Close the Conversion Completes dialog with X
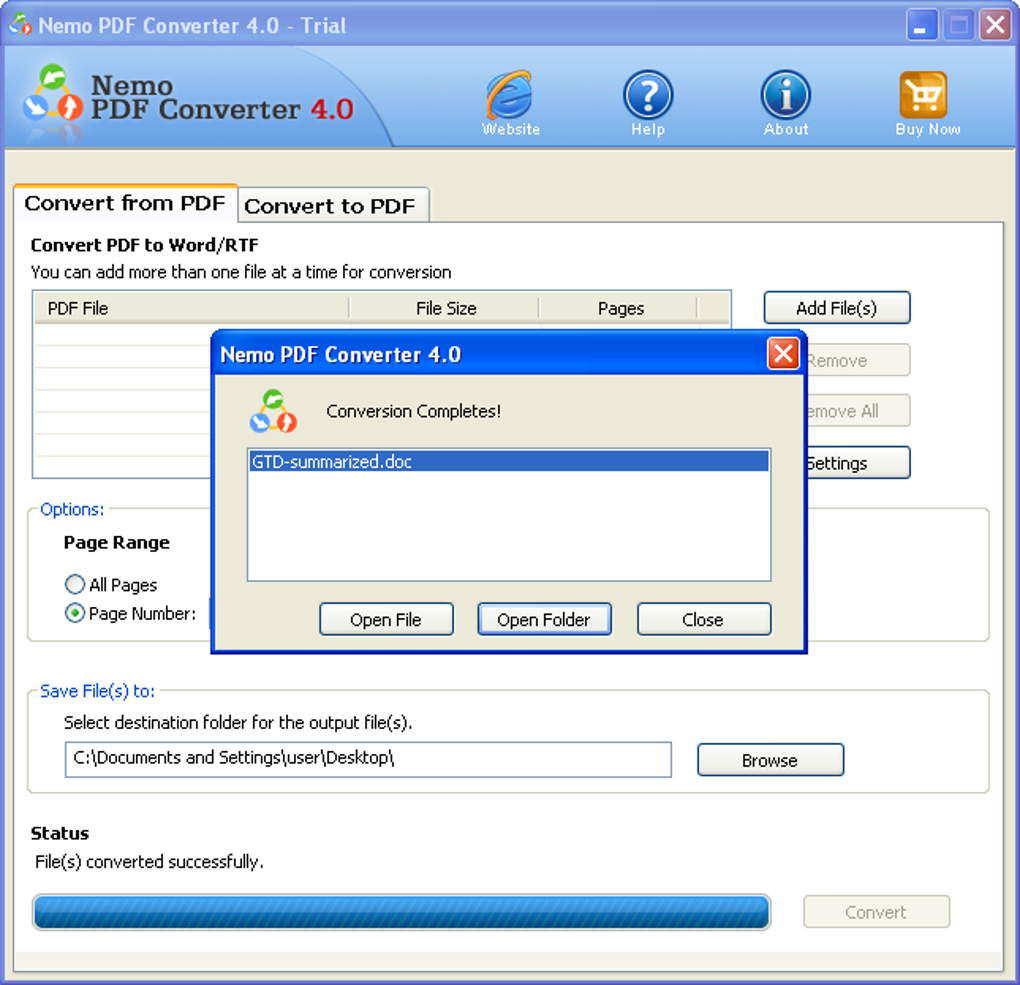Screen dimensions: 1020x985 [783, 354]
